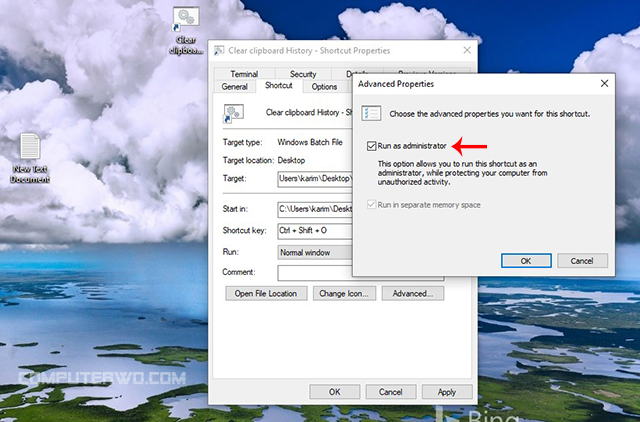
Task: Click Cancel in Shortcut Properties window
Action: tap(391, 392)
